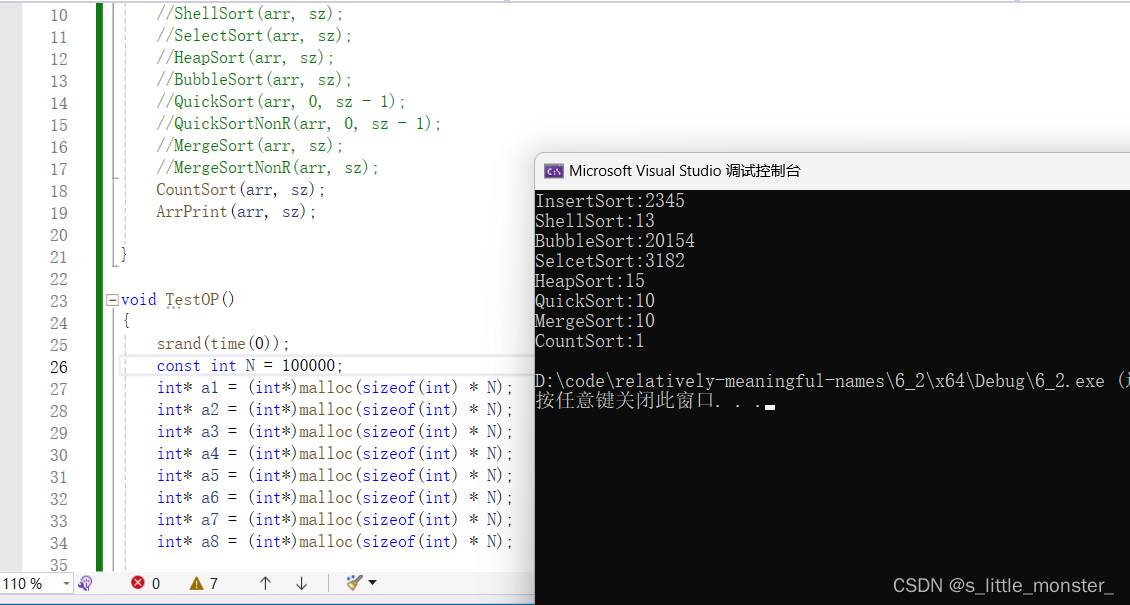Click the ArrPrint(arr, sz); code line
The height and width of the screenshot is (605, 1130).
236,212
